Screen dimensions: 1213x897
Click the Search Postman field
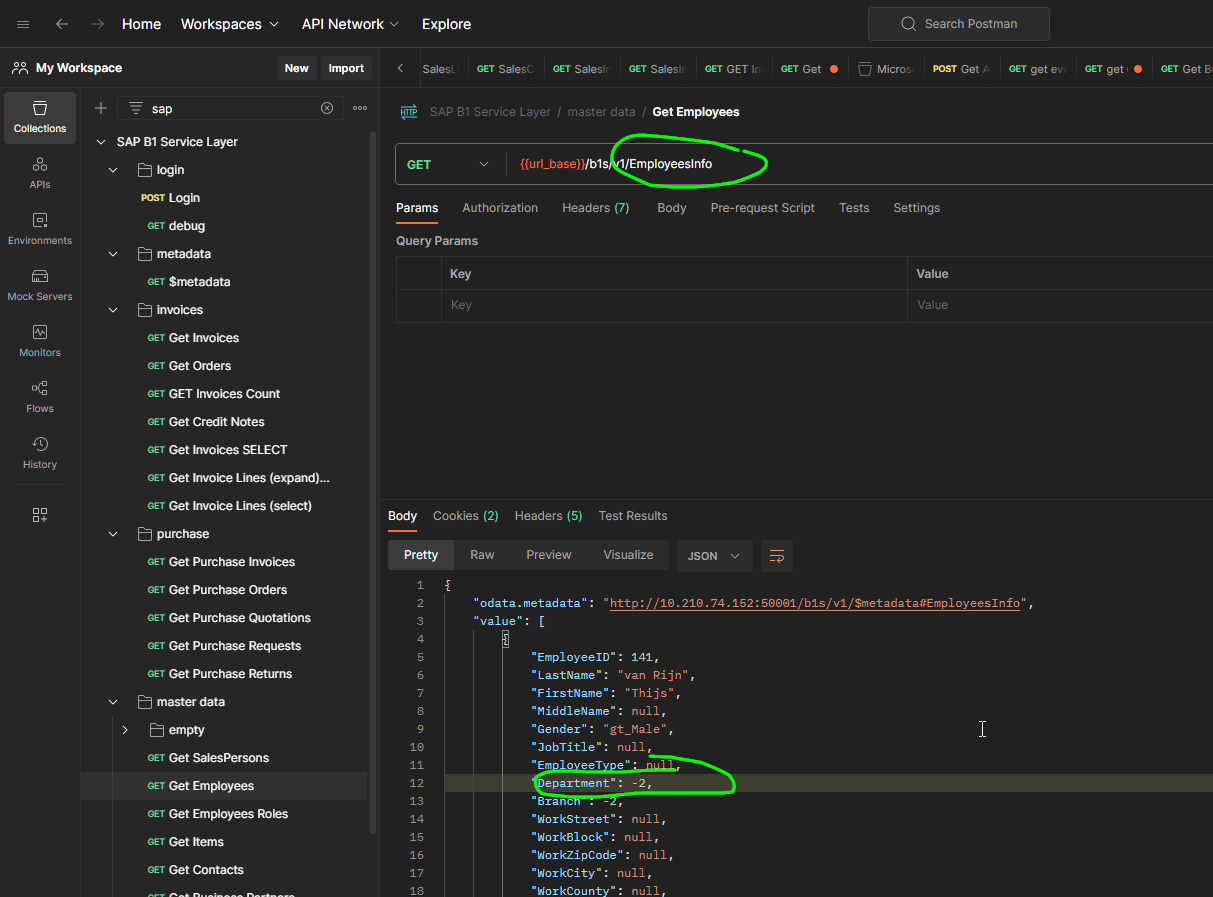click(x=959, y=24)
